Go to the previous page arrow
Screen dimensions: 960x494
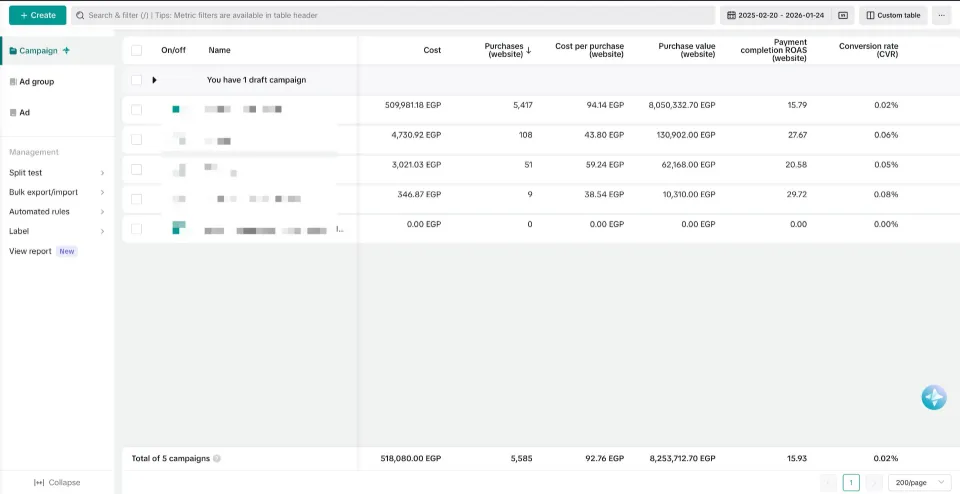coord(828,482)
